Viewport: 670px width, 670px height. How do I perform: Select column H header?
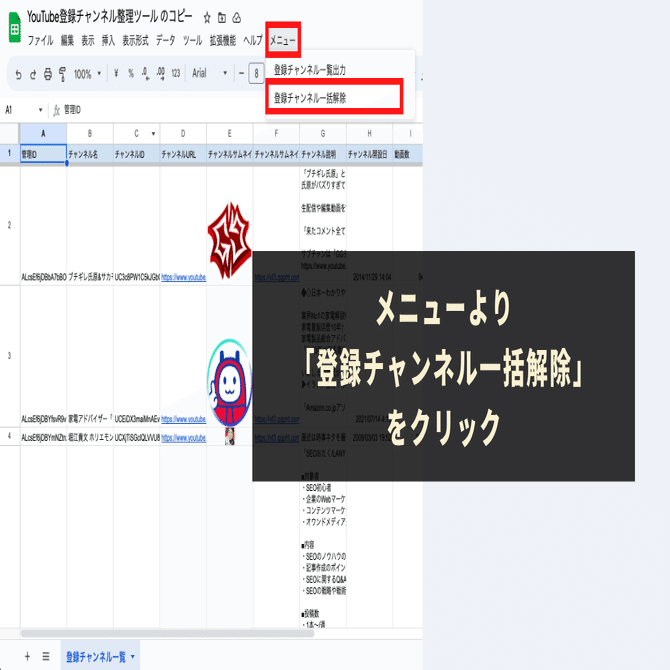pos(369,134)
